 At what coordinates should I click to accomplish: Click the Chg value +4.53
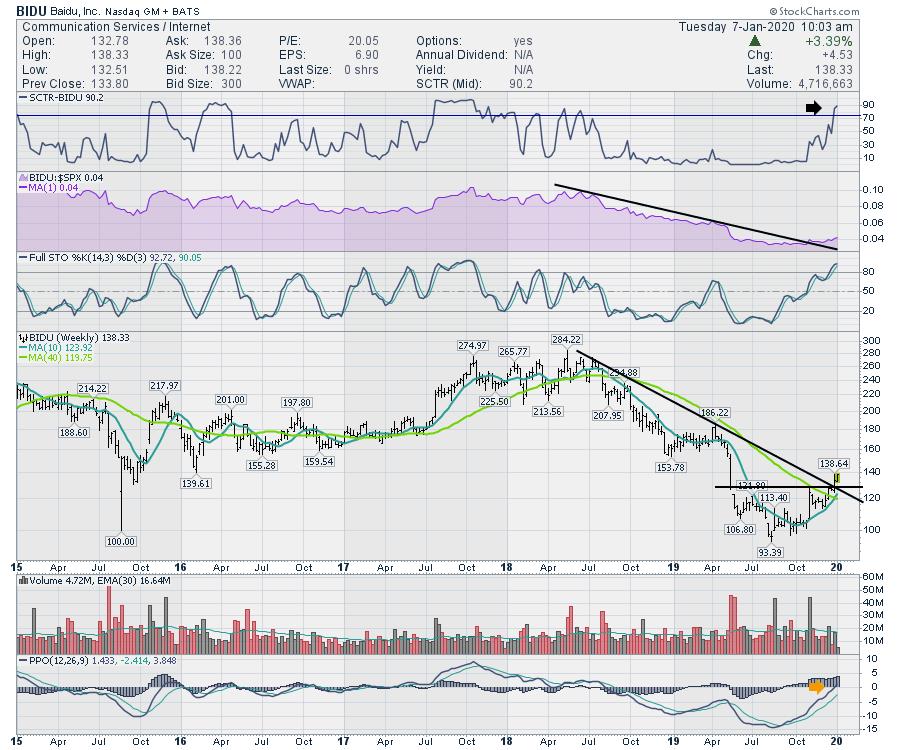pyautogui.click(x=837, y=55)
